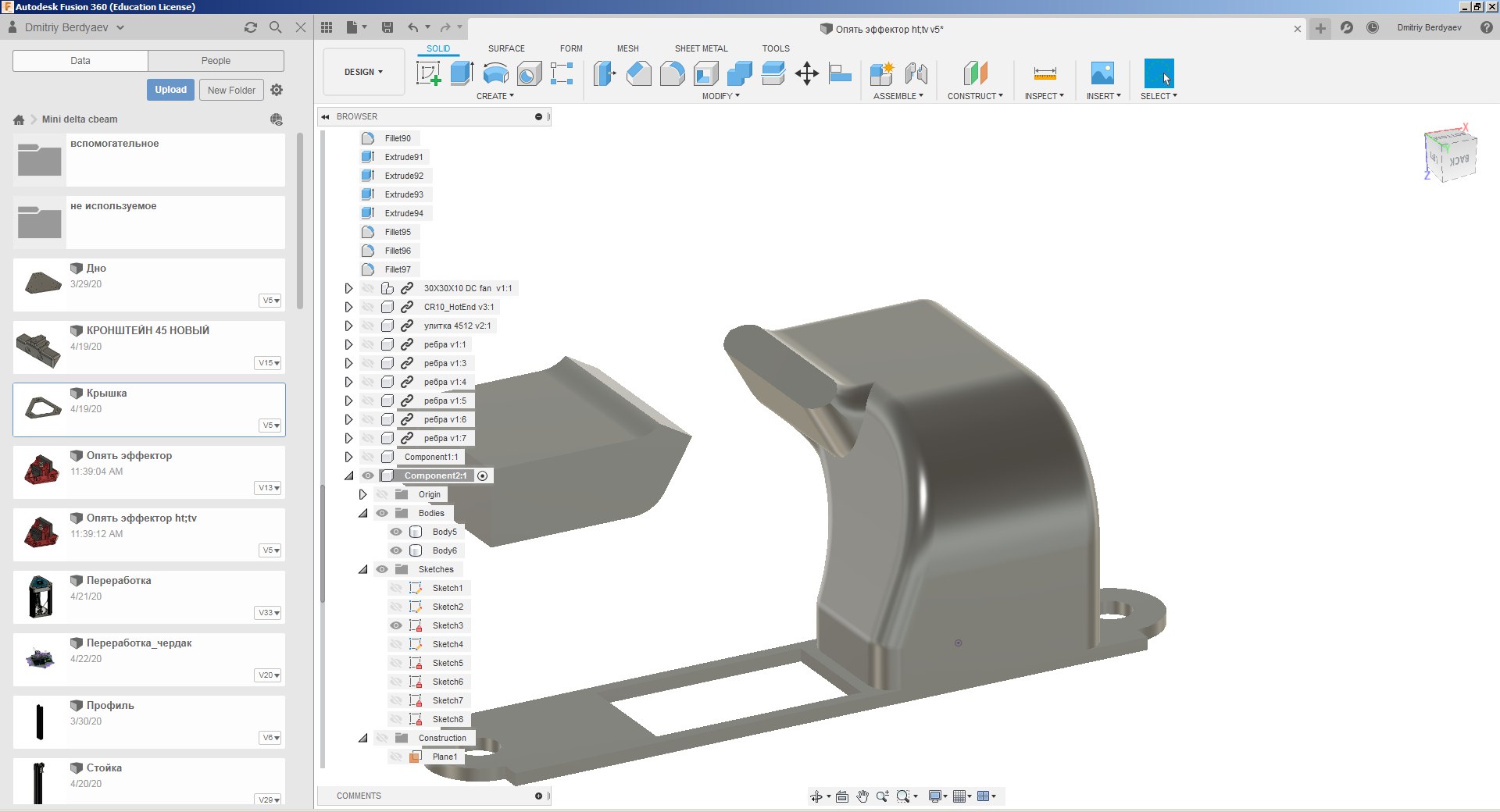Hide Body6 using its eye icon
Screen dimensions: 1500x812
396,550
